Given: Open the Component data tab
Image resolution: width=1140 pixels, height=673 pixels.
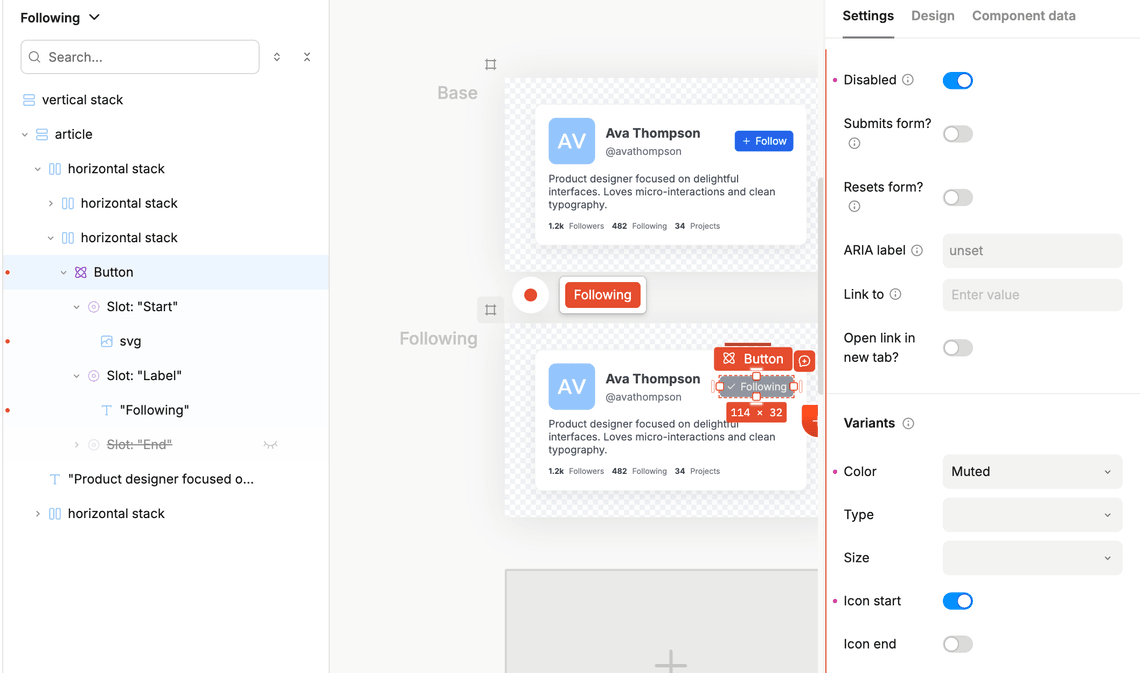Looking at the screenshot, I should point(1023,16).
